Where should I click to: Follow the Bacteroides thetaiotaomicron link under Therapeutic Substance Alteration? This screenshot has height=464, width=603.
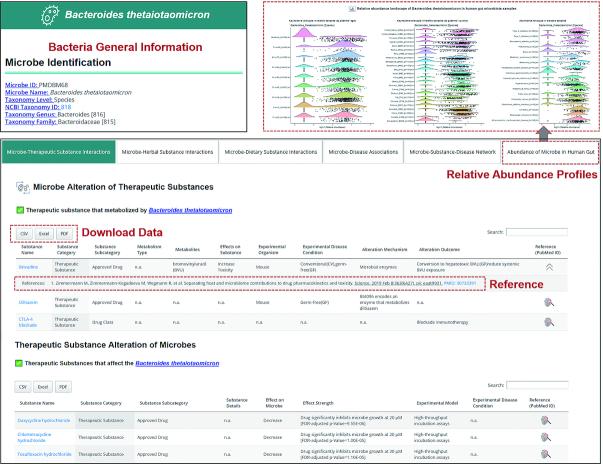tap(177, 363)
